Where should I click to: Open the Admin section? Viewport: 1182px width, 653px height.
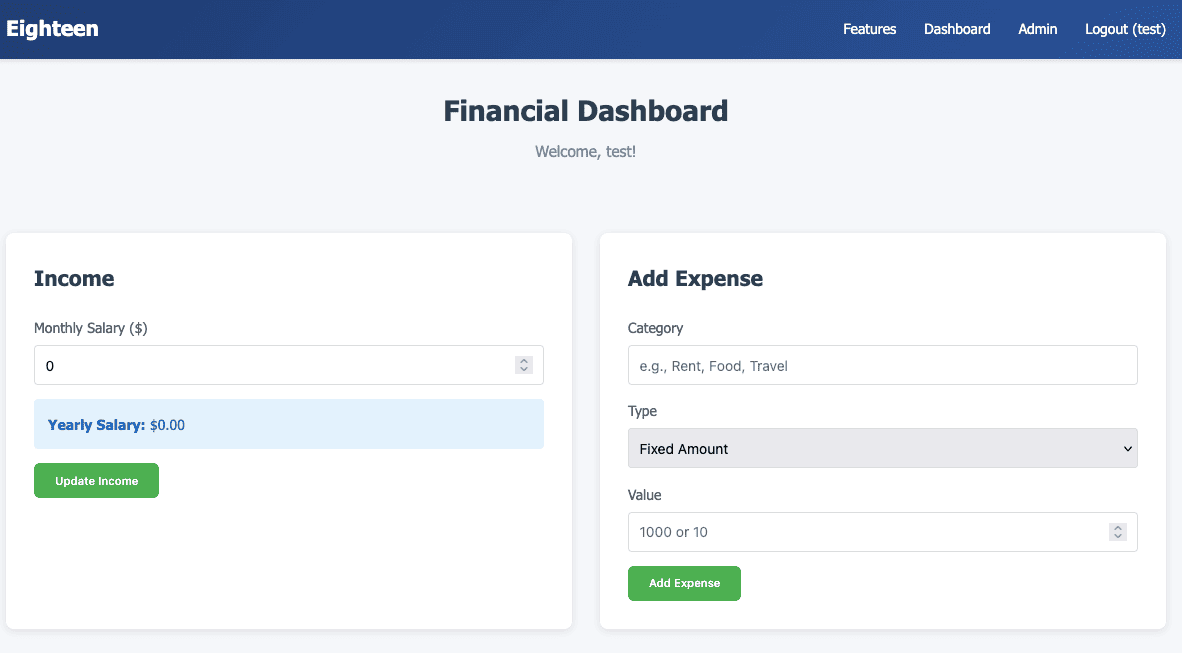(1037, 29)
